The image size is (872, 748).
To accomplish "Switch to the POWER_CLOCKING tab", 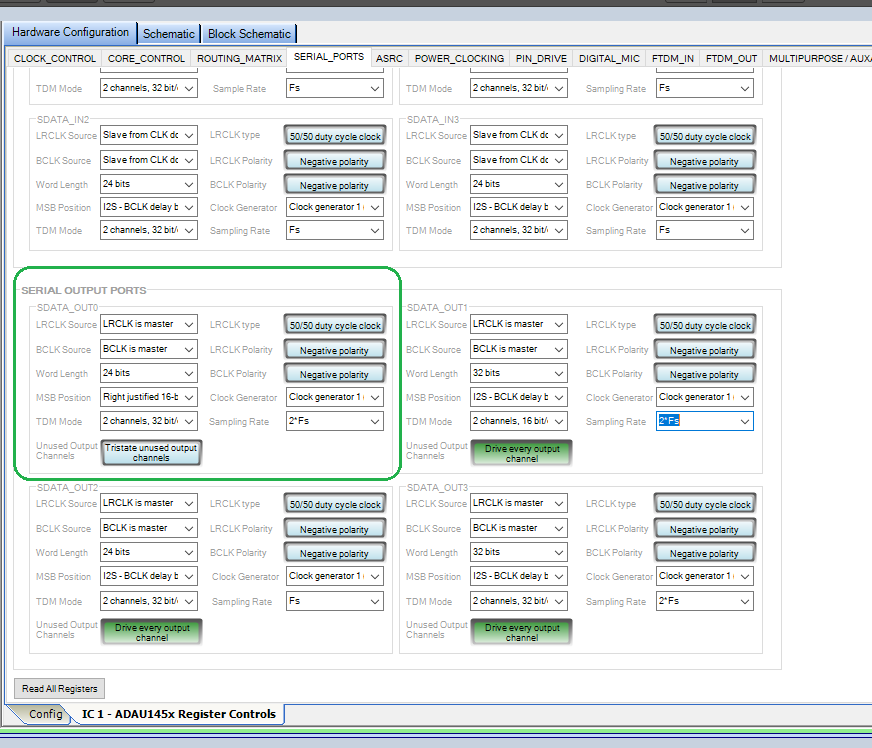I will pos(459,58).
